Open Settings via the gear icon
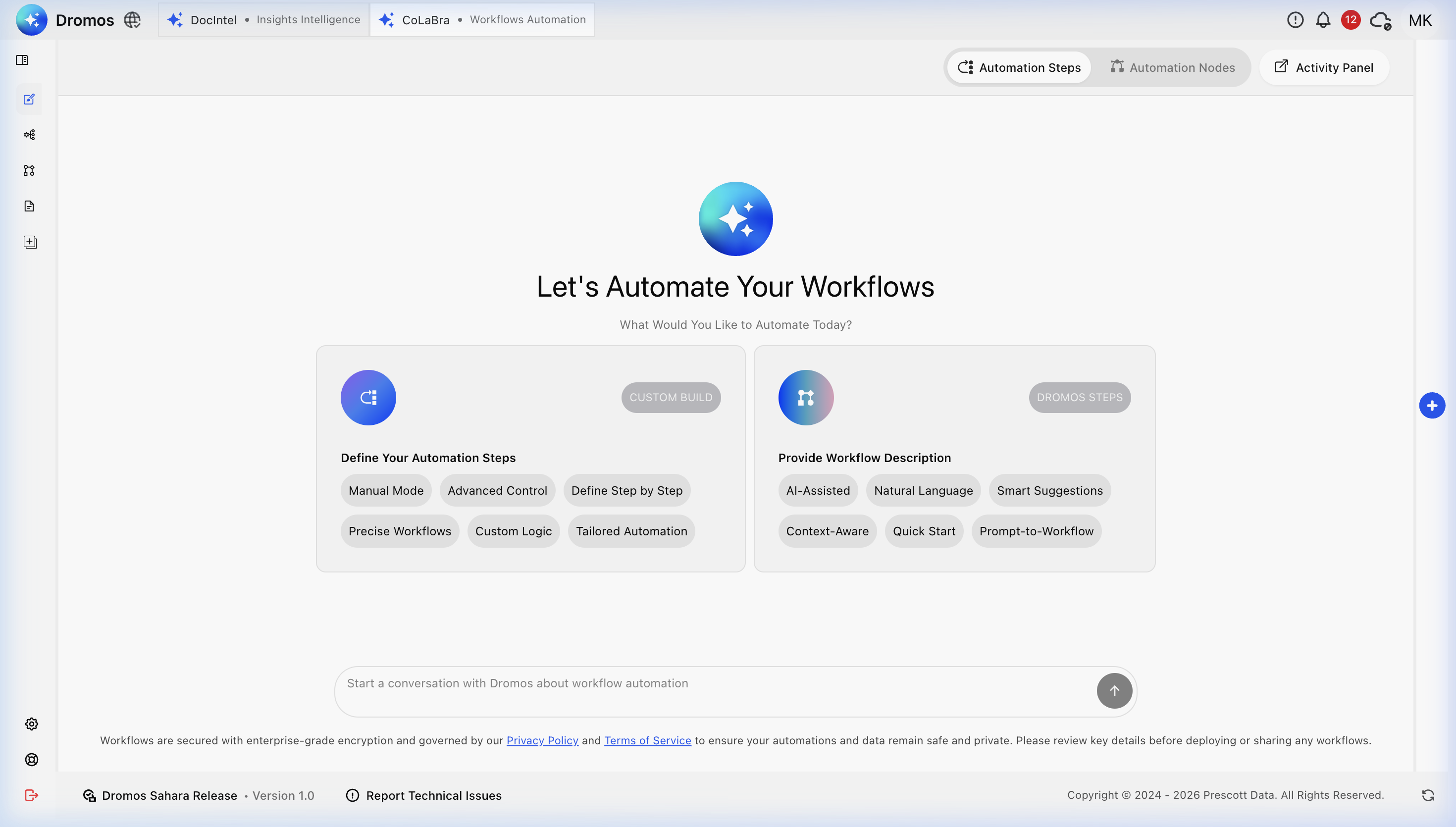This screenshot has height=827, width=1456. pyautogui.click(x=31, y=724)
